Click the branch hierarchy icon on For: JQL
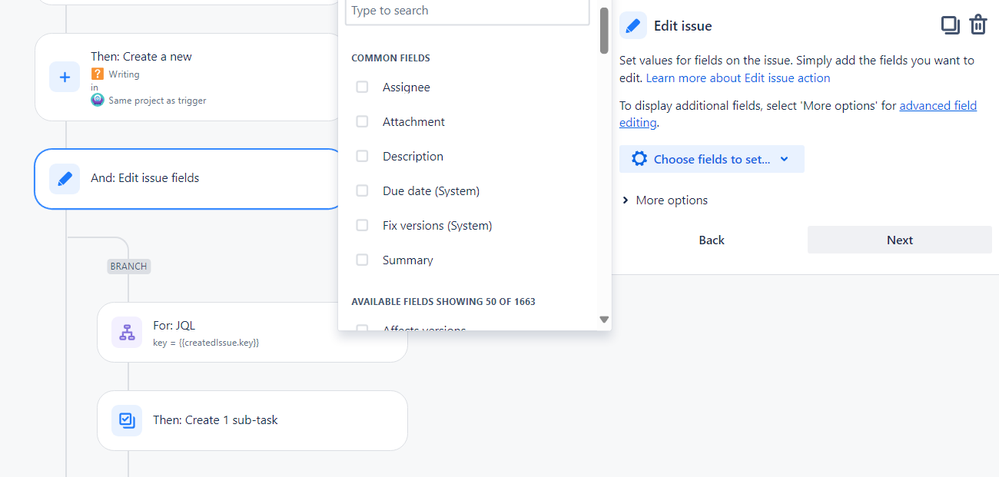This screenshot has height=477, width=999. pyautogui.click(x=127, y=332)
